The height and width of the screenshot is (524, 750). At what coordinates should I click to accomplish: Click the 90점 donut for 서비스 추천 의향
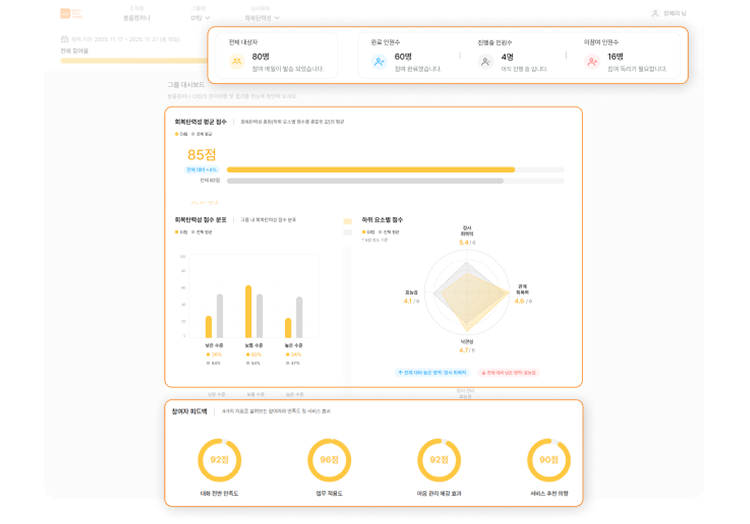[x=549, y=460]
